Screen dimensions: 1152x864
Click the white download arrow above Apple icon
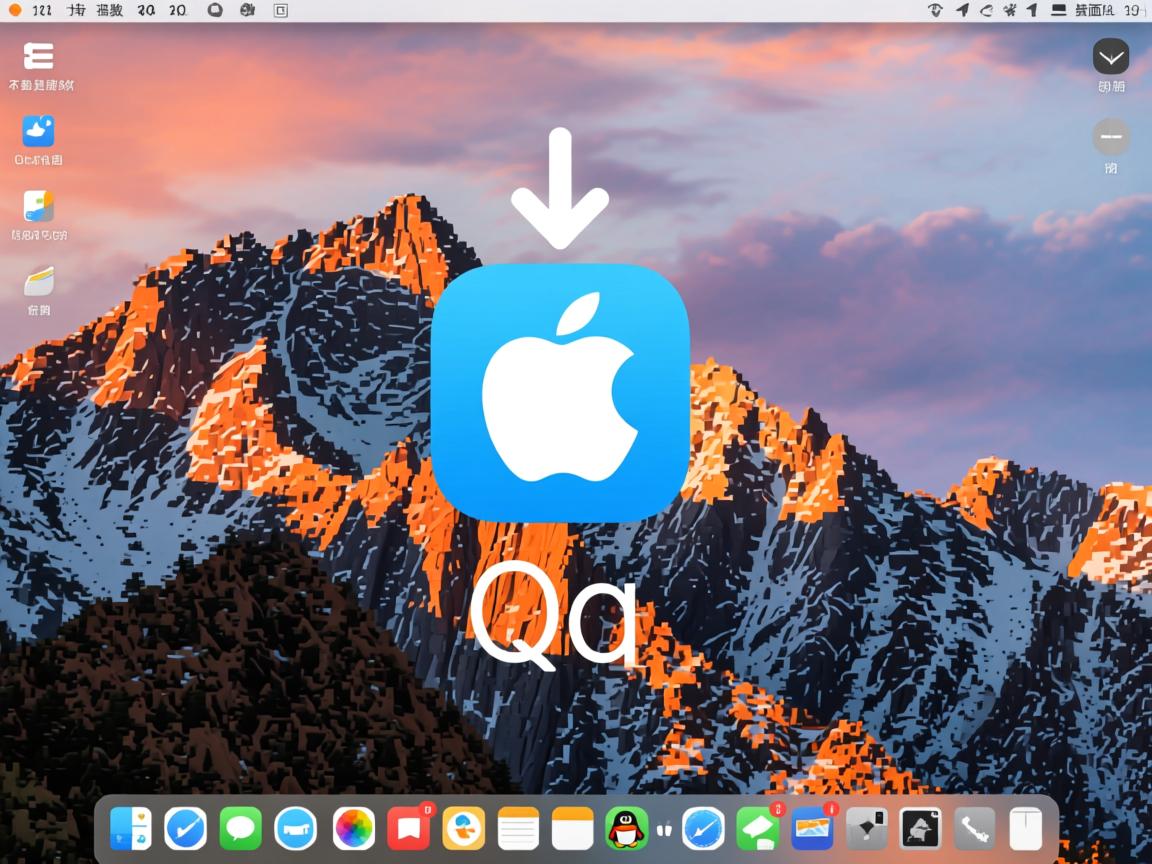click(560, 188)
